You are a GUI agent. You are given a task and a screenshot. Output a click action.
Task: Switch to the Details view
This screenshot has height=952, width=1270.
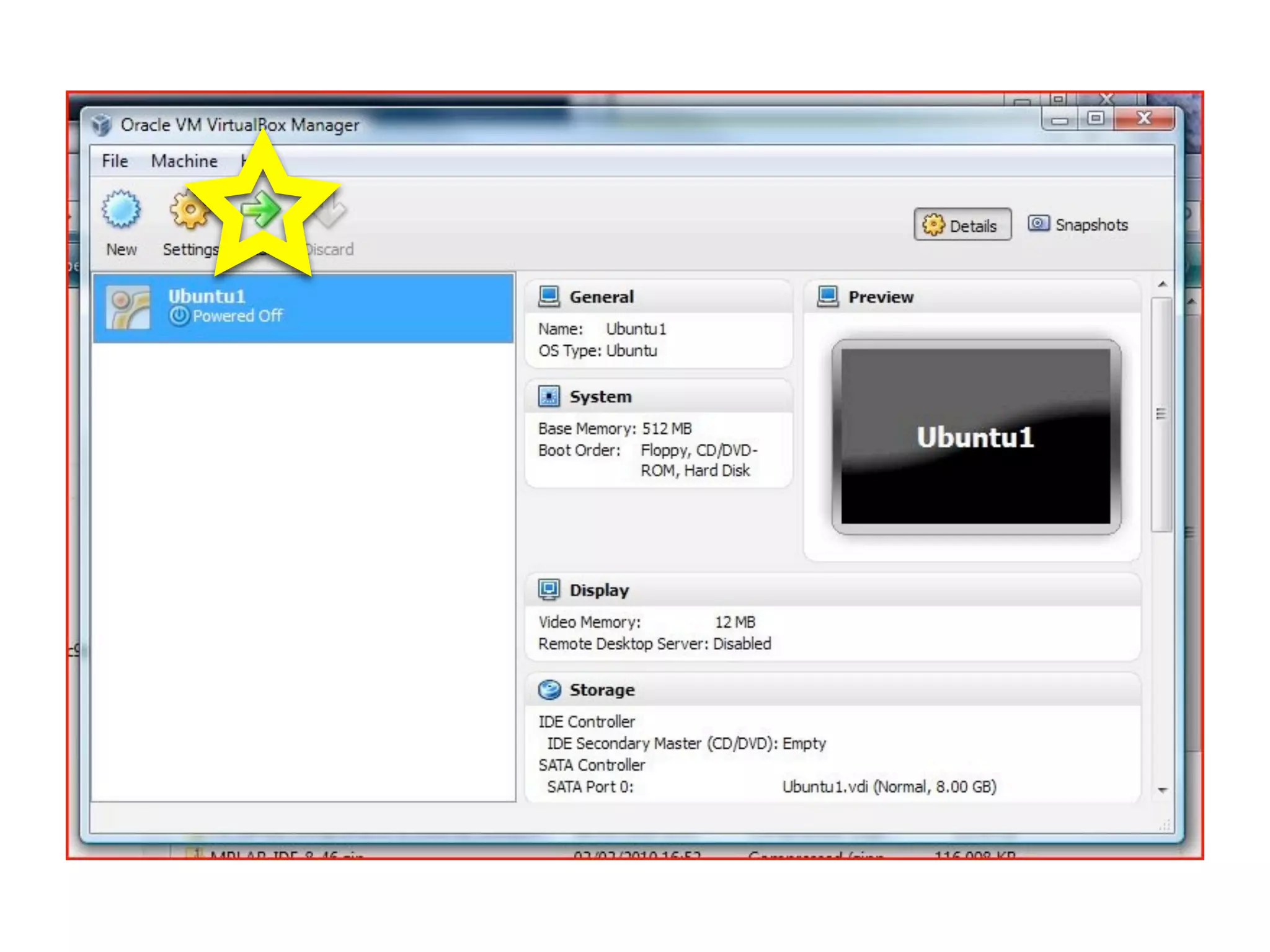tap(962, 225)
